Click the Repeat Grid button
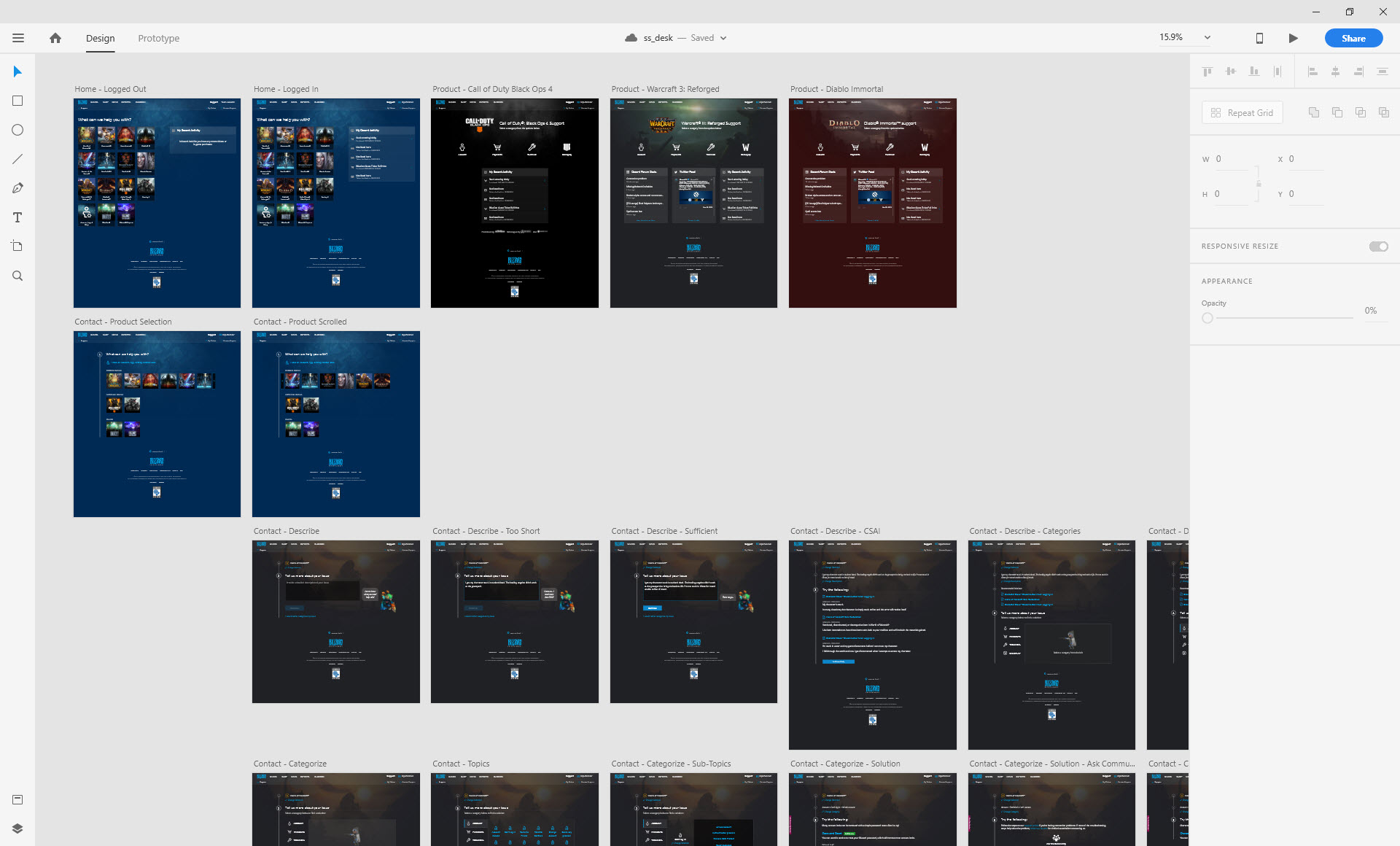The image size is (1400, 846). click(x=1242, y=112)
